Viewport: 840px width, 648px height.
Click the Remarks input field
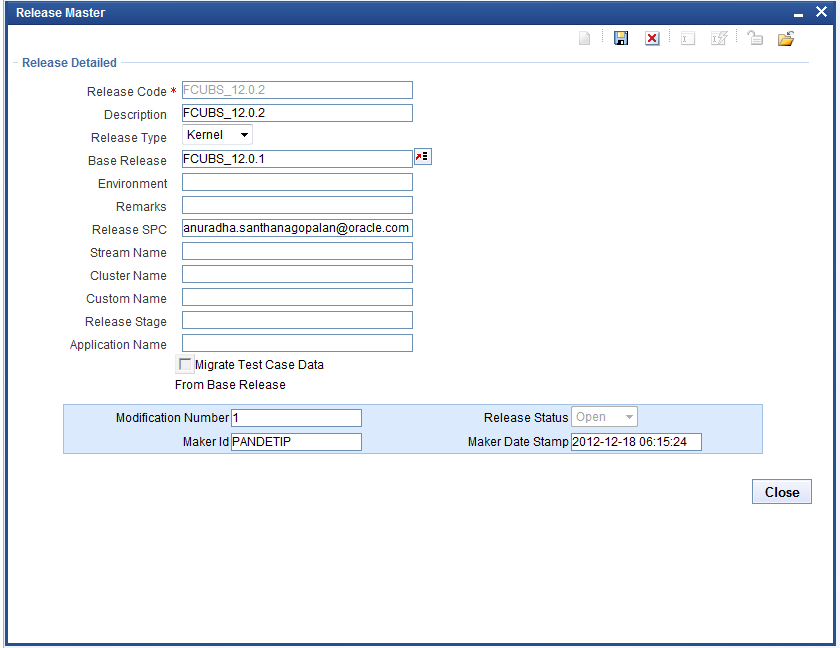point(297,205)
